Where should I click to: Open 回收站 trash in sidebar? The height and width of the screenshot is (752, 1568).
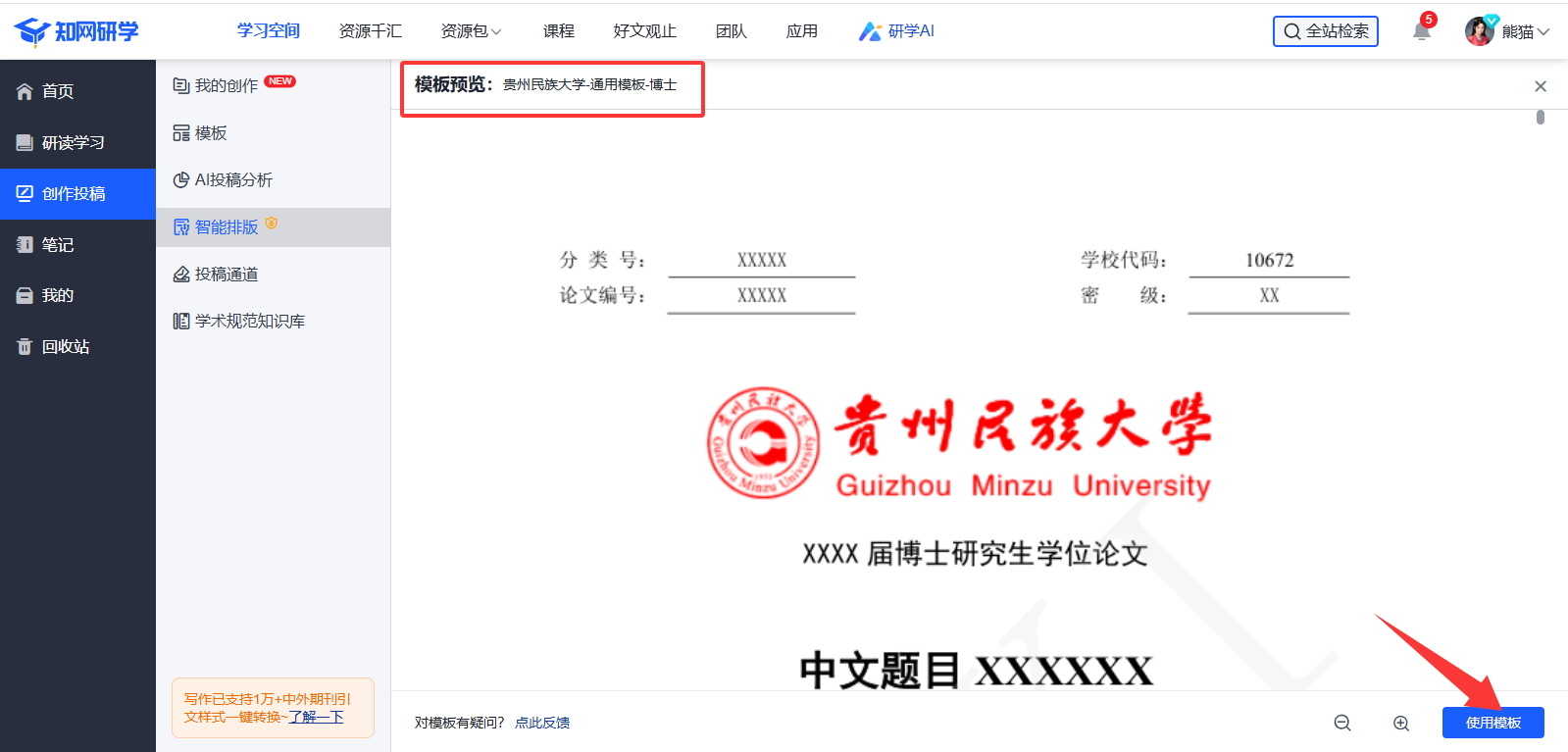[65, 346]
